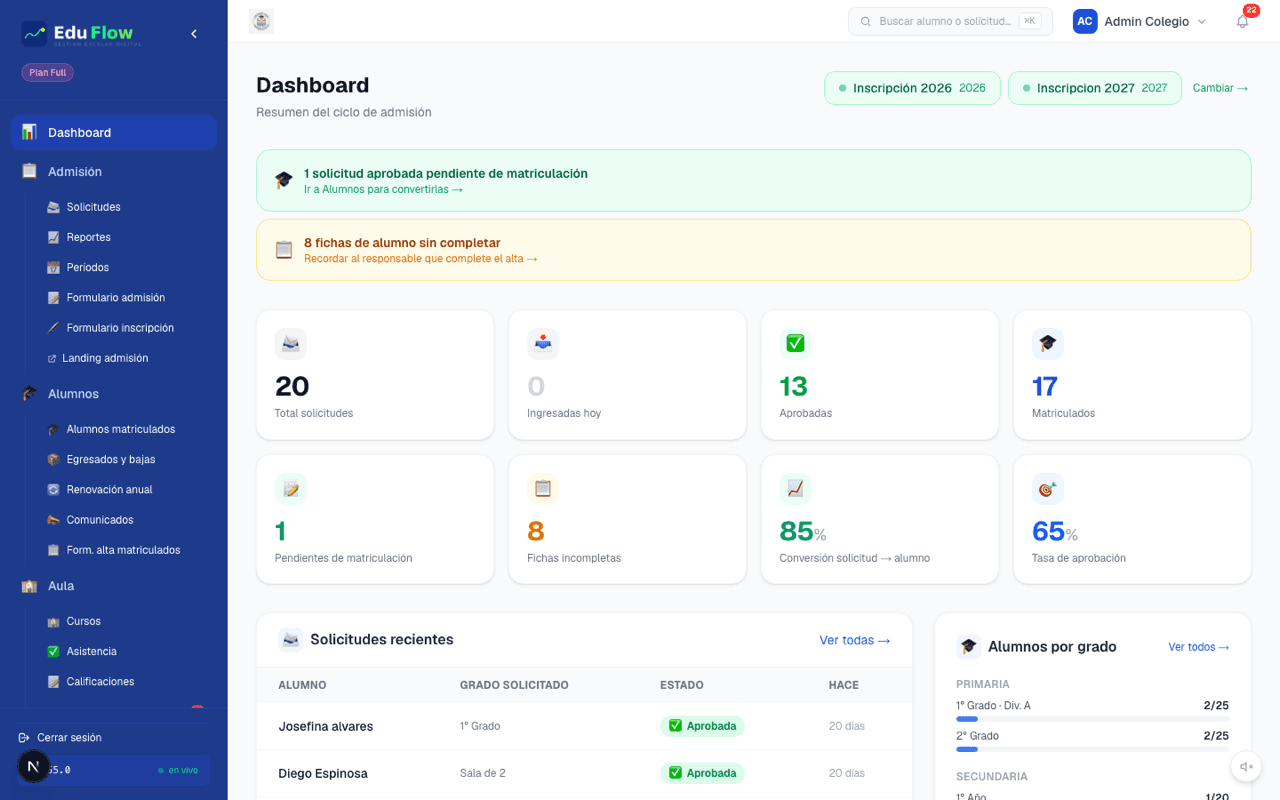
Task: Open the Admin Colegio user dropdown
Action: (x=1140, y=21)
